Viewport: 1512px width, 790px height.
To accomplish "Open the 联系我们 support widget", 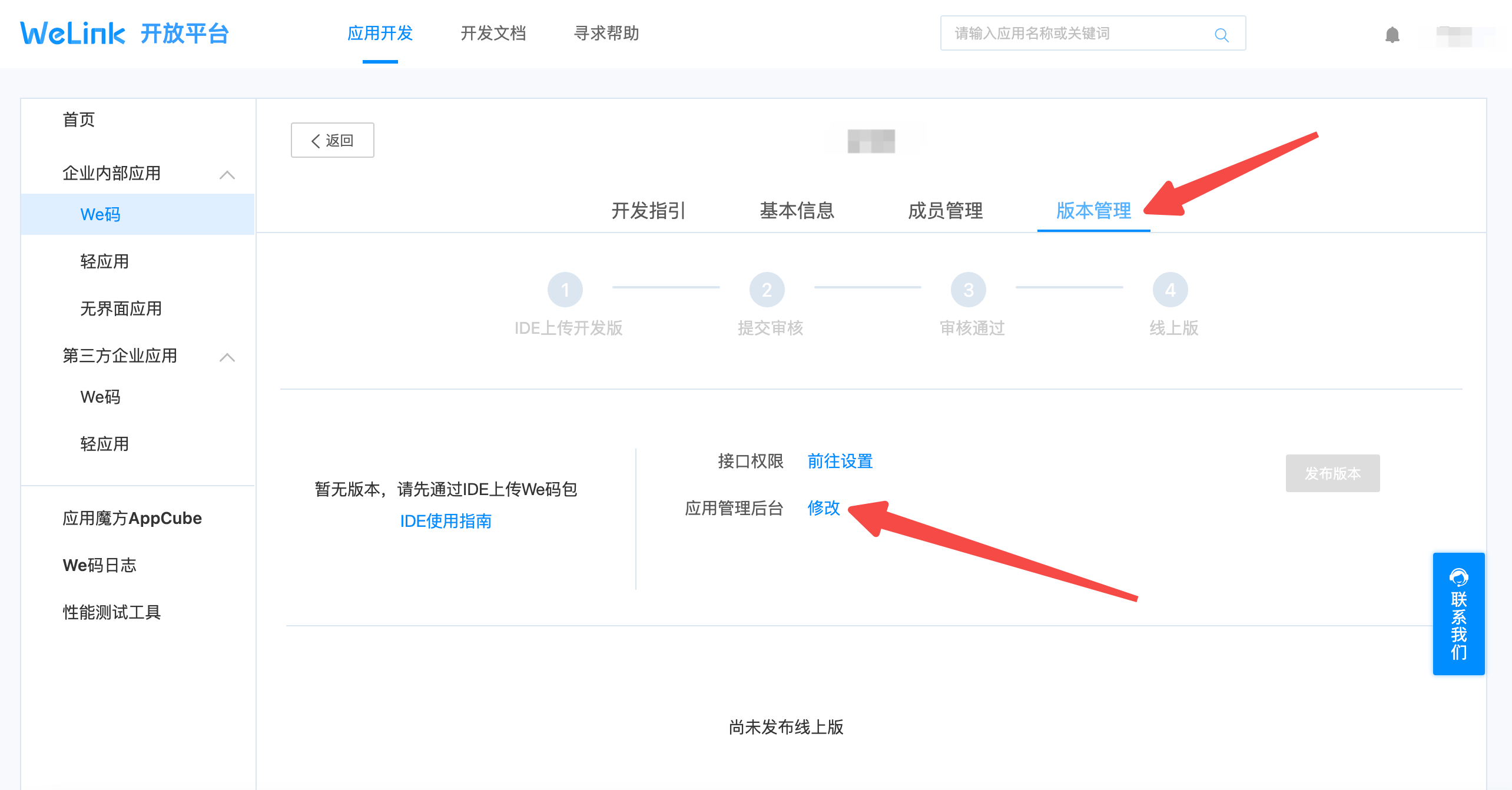I will pos(1458,613).
